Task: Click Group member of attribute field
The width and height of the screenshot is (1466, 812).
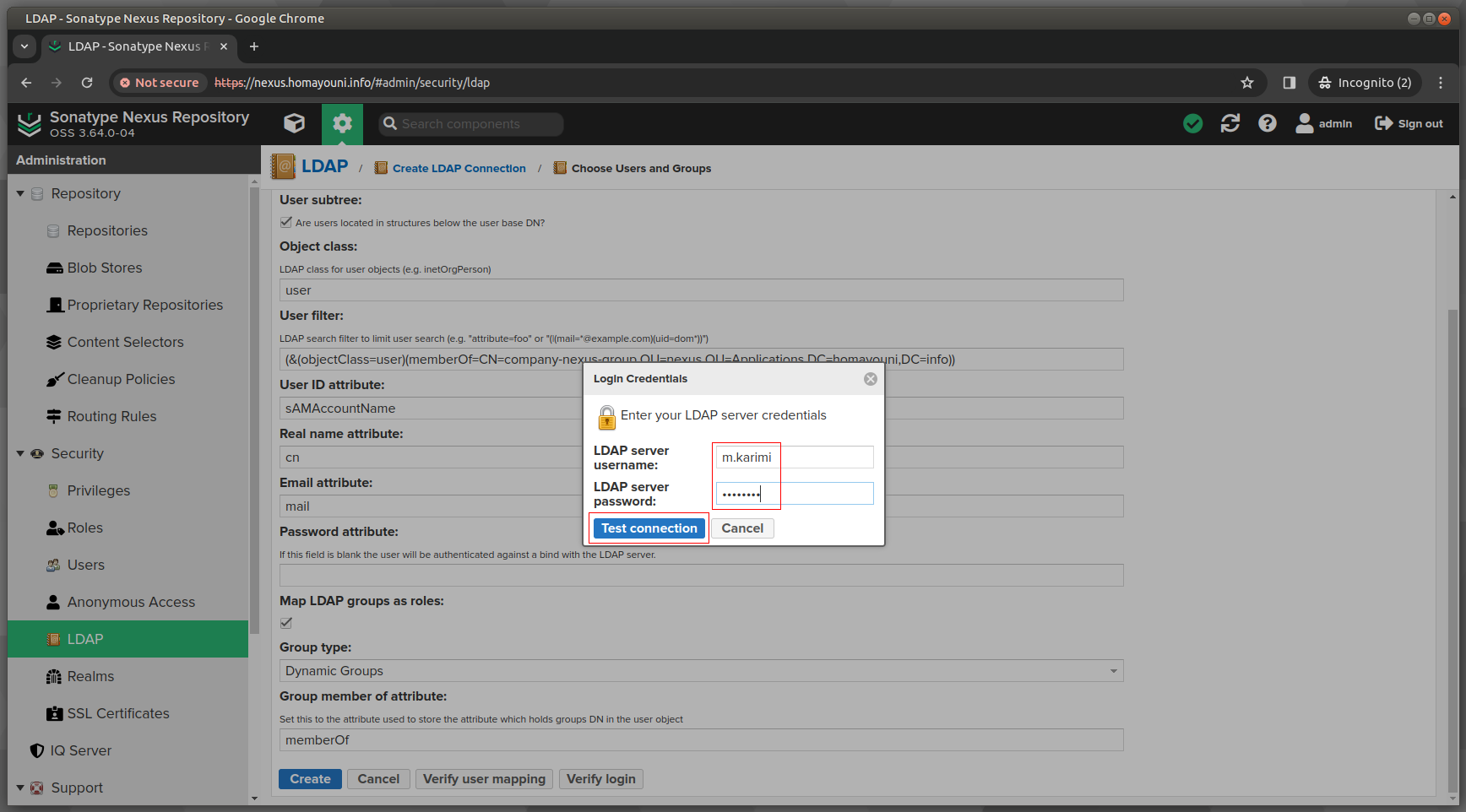Action: 701,740
